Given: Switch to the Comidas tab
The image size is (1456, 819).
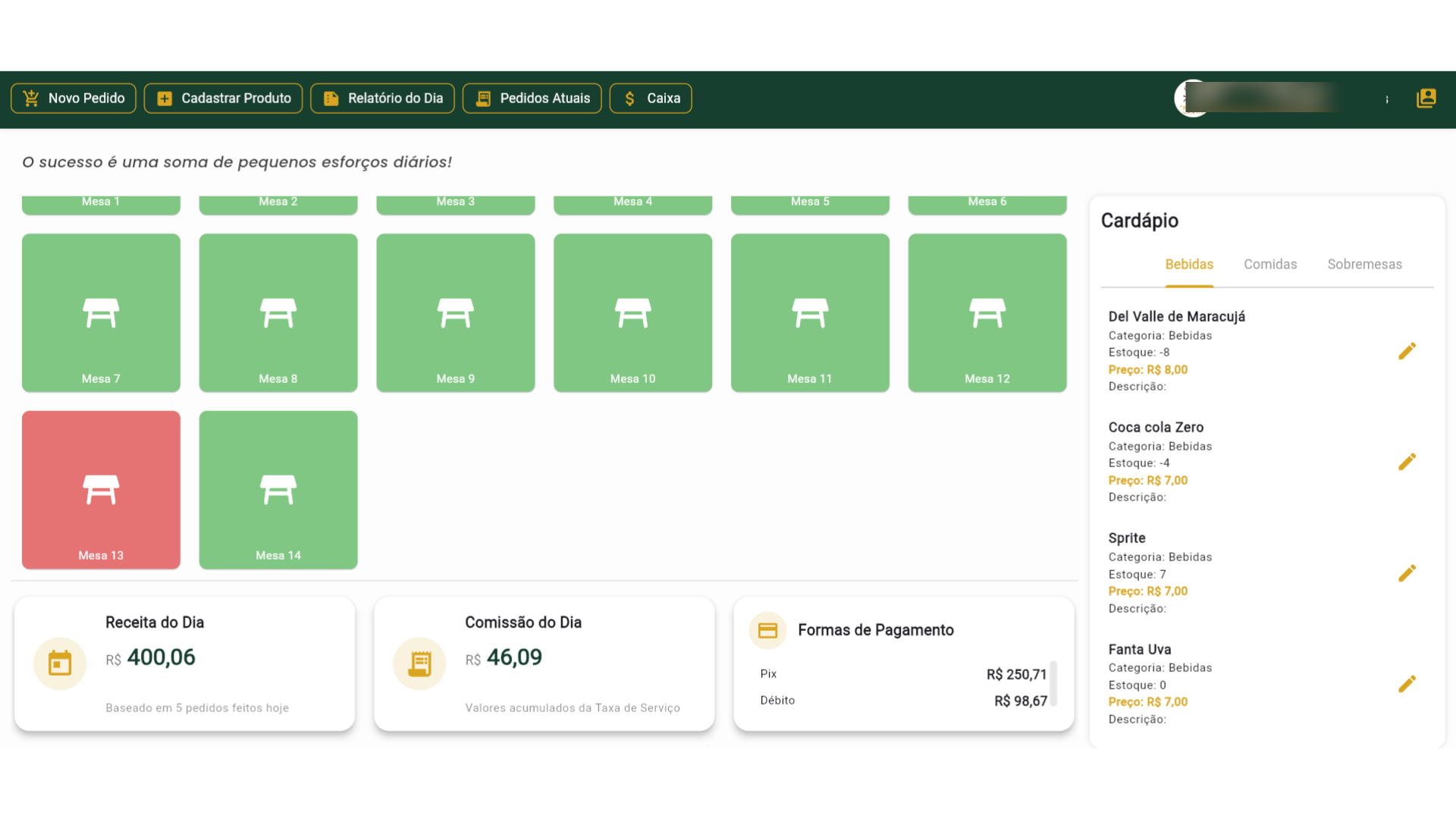Looking at the screenshot, I should [1270, 264].
